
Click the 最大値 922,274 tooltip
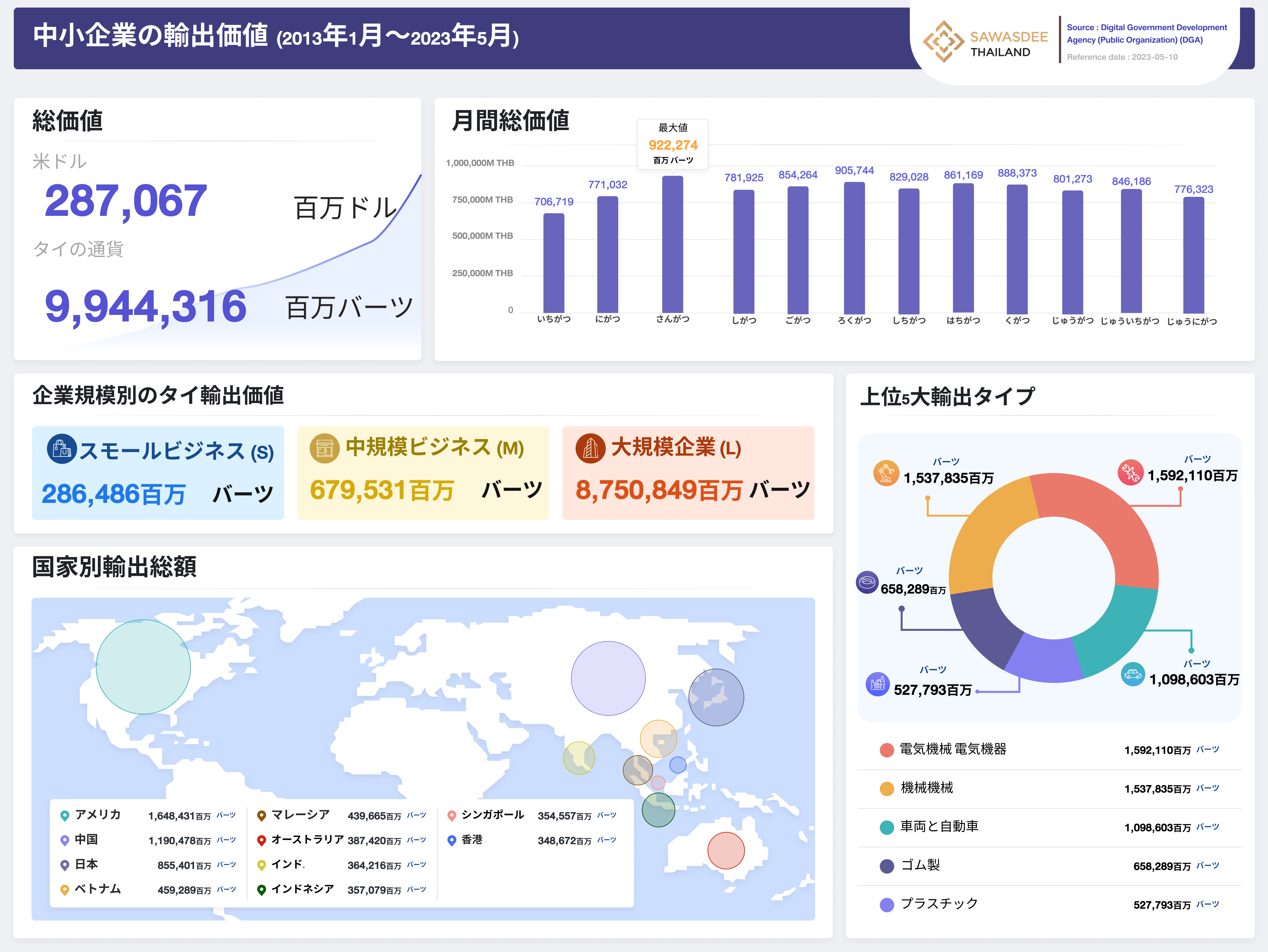[673, 144]
